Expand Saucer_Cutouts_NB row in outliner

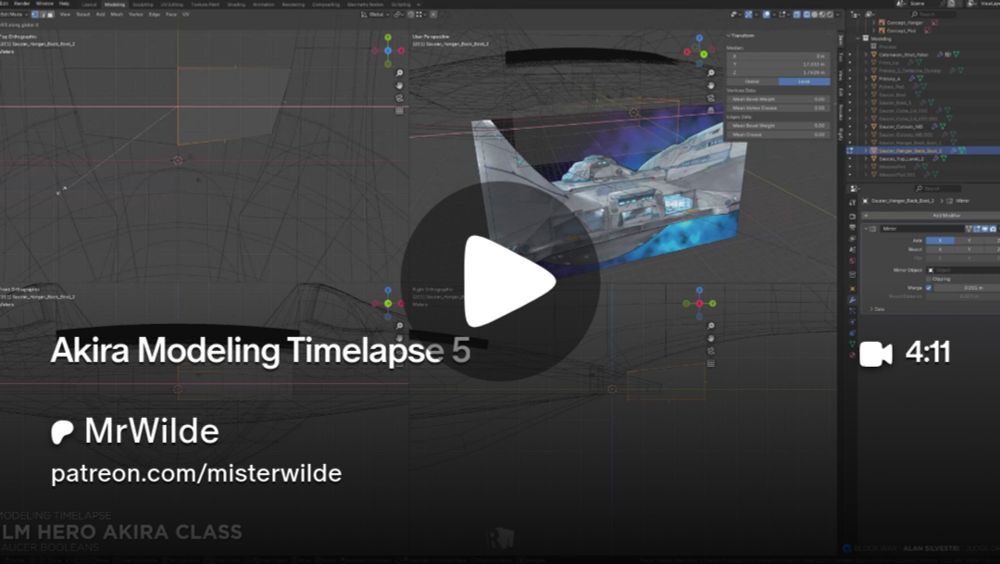(866, 126)
